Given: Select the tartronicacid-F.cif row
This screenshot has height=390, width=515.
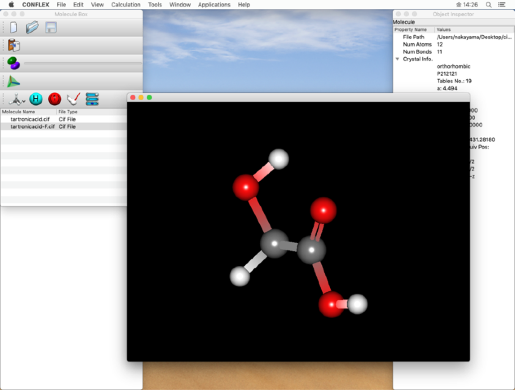Looking at the screenshot, I should click(x=64, y=127).
